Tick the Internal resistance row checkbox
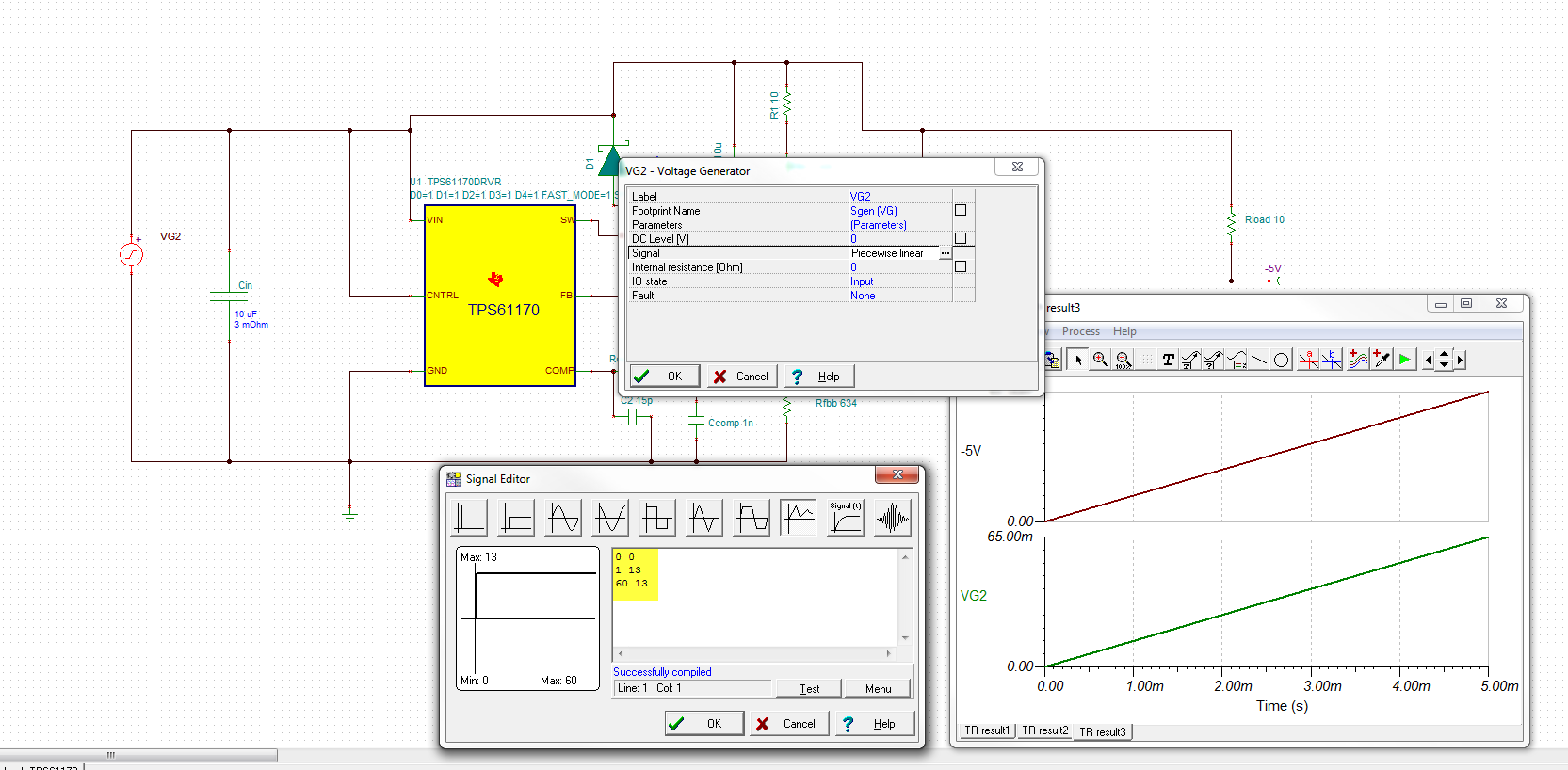Image resolution: width=1568 pixels, height=770 pixels. point(961,266)
